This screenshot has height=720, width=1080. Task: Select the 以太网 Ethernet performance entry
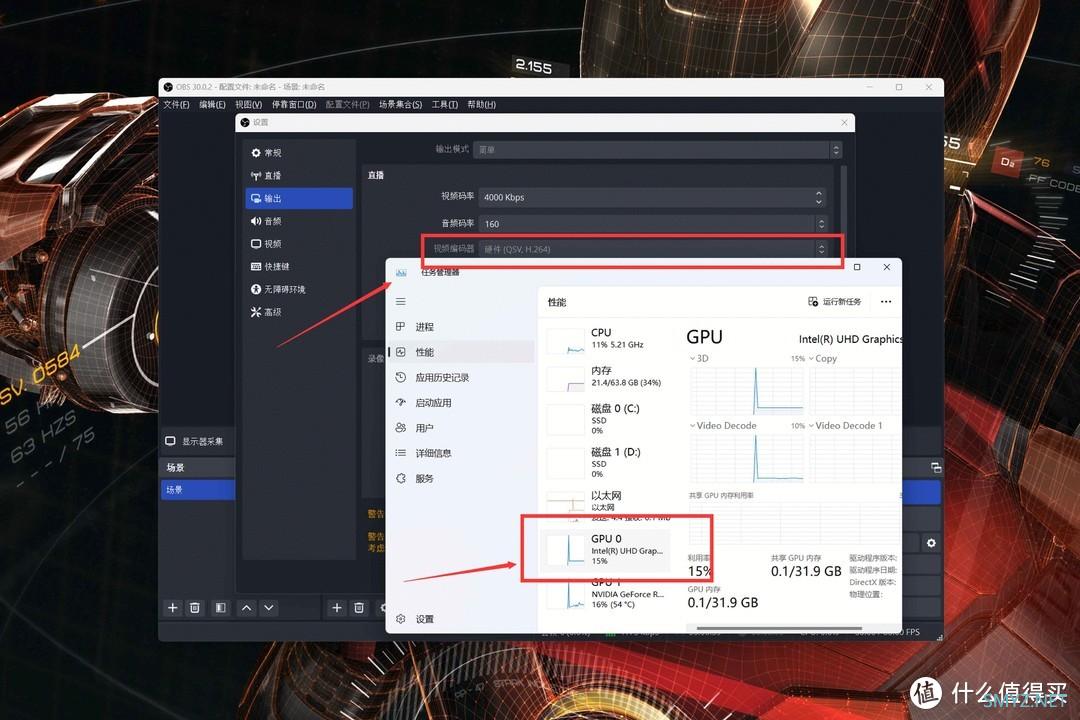[606, 504]
